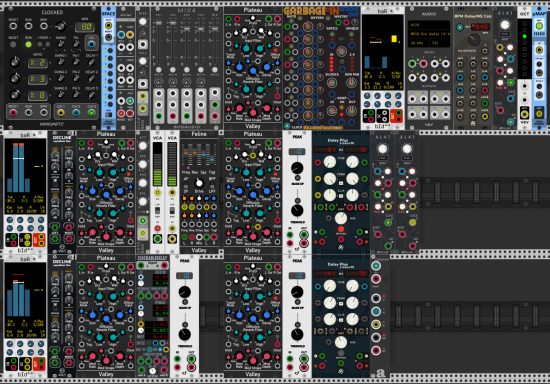Flip the LIN/EXP switch on first VCA

pyautogui.click(x=157, y=210)
